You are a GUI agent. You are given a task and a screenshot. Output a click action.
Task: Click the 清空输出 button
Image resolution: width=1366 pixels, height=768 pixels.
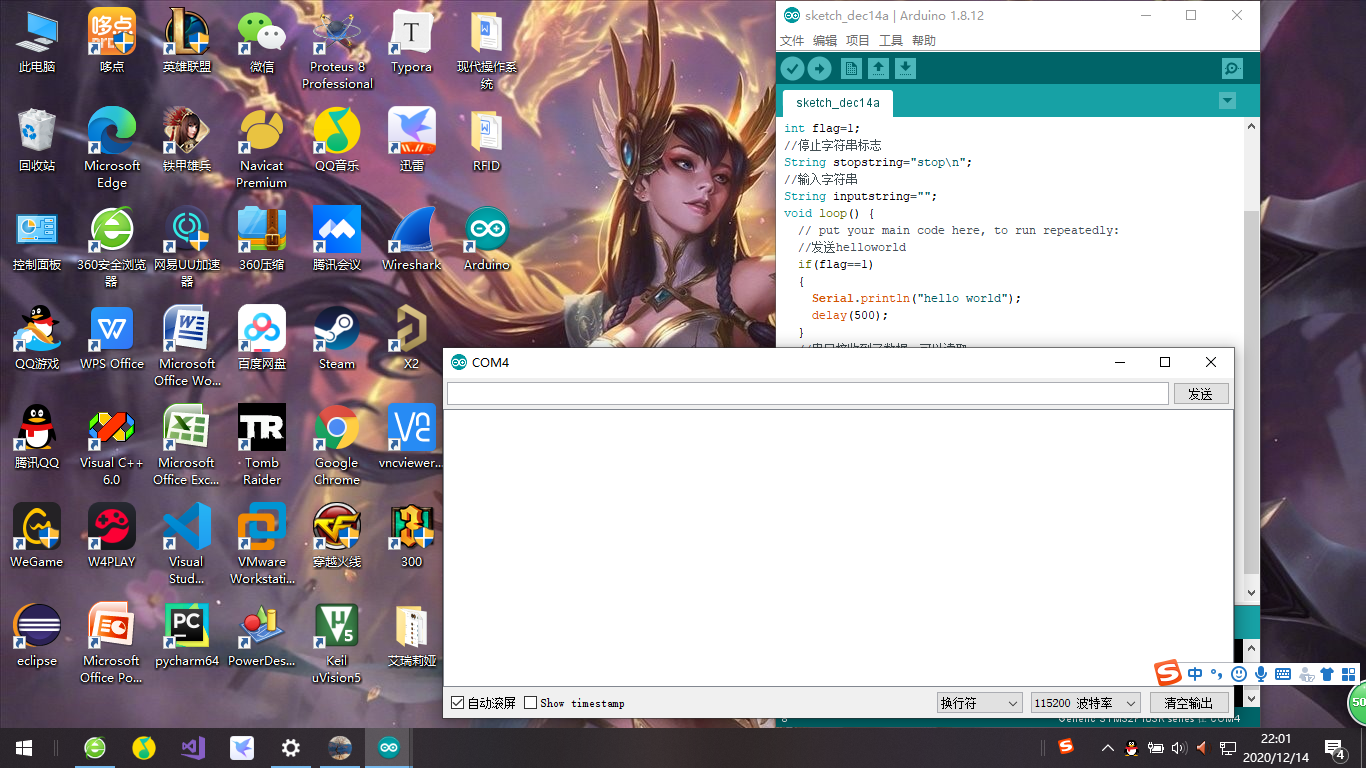tap(1189, 703)
